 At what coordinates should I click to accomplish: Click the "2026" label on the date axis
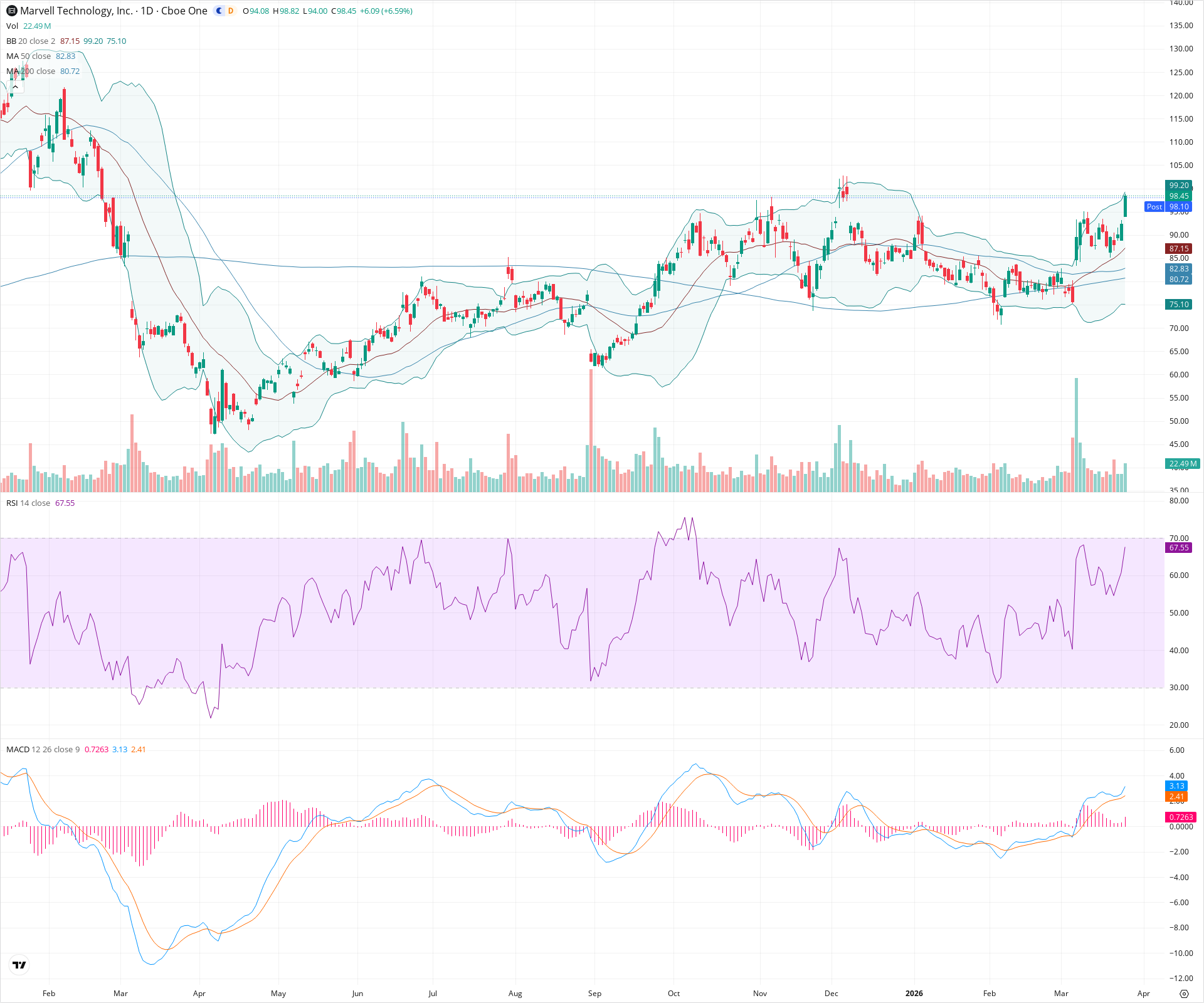click(x=914, y=994)
